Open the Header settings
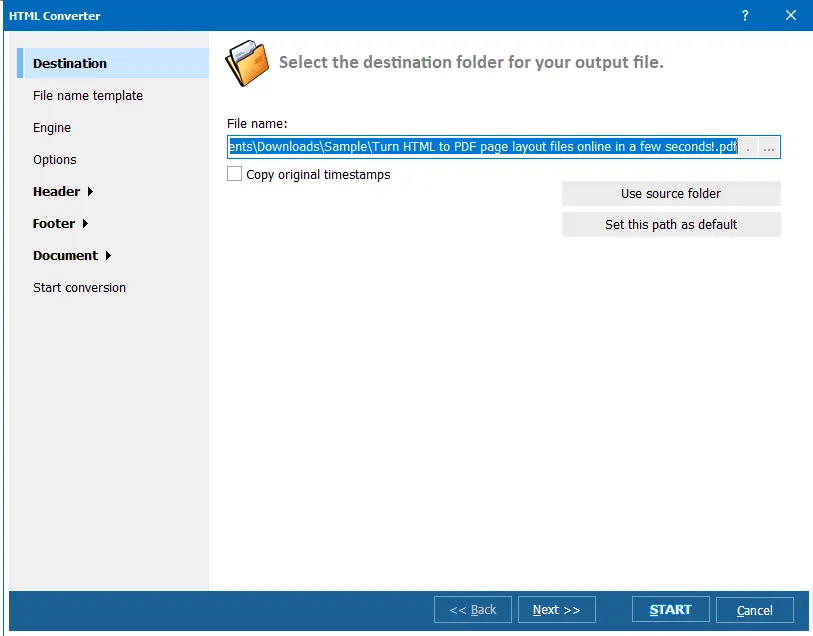Screen dimensions: 813x636 click(x=57, y=192)
